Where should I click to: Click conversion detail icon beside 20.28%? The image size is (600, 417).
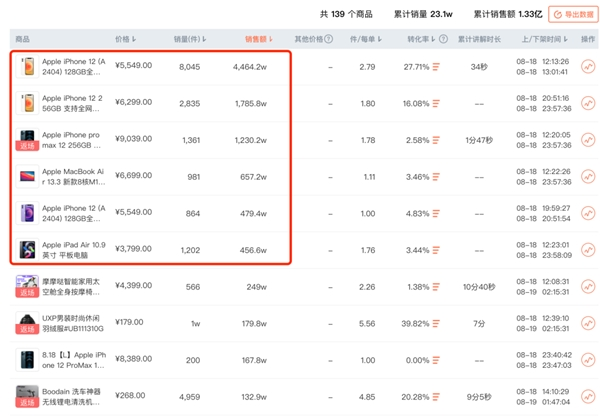click(x=436, y=397)
